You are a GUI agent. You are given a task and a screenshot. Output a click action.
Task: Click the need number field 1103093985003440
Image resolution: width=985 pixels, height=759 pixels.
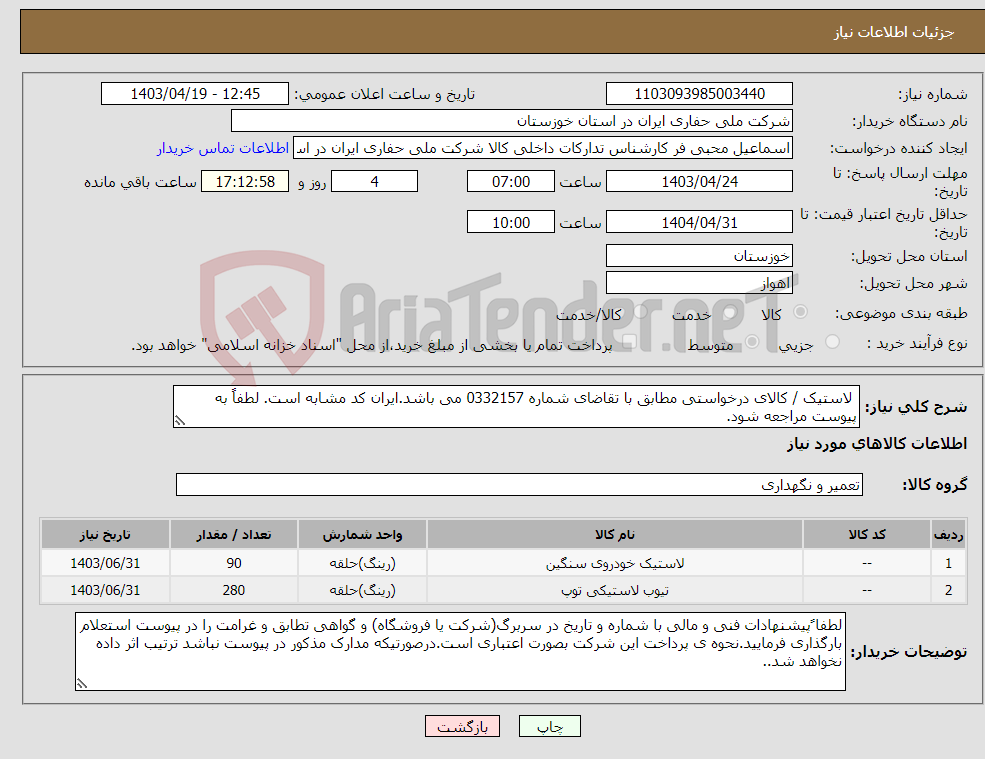699,94
